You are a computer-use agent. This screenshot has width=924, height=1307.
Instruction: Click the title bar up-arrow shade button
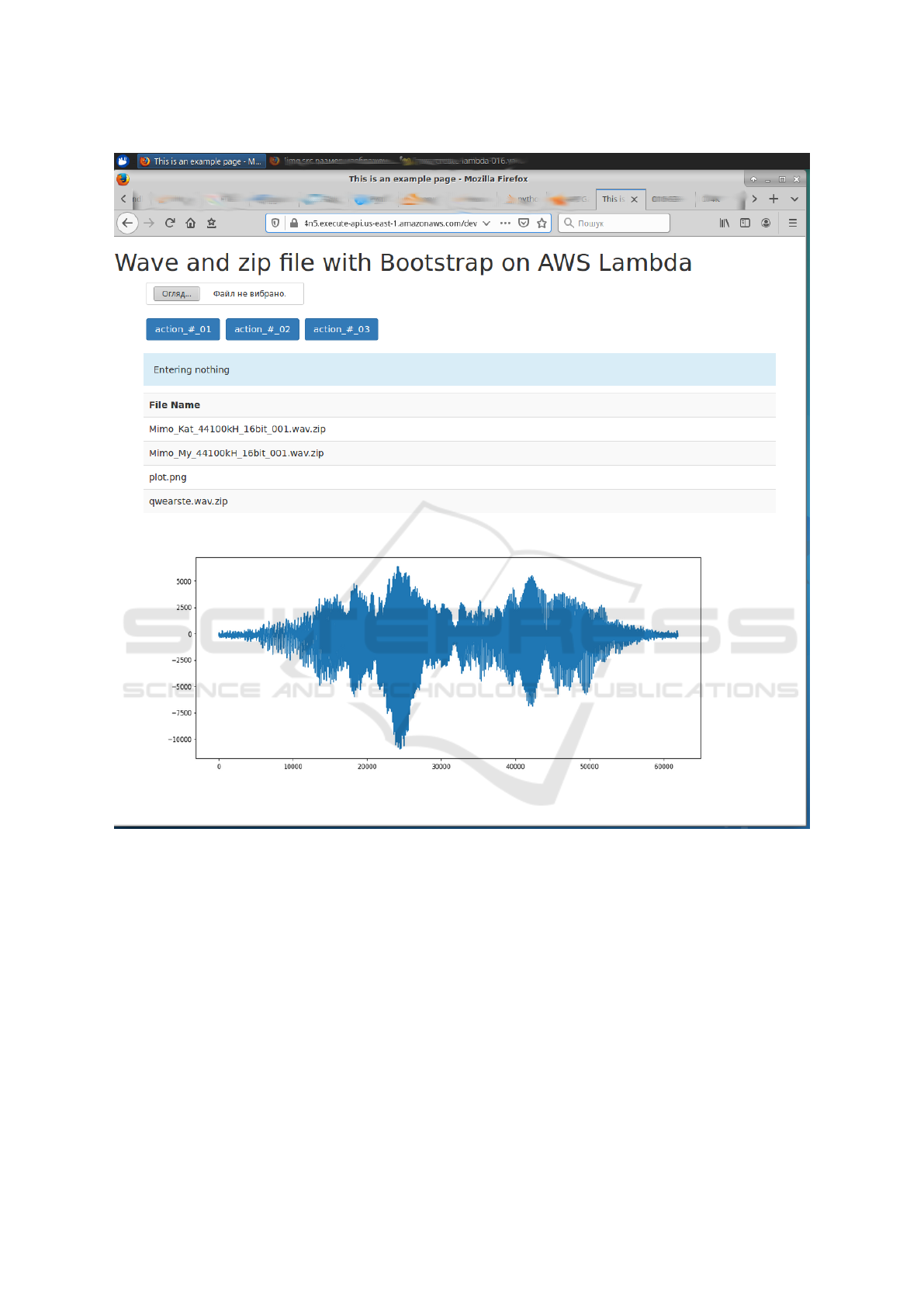753,179
